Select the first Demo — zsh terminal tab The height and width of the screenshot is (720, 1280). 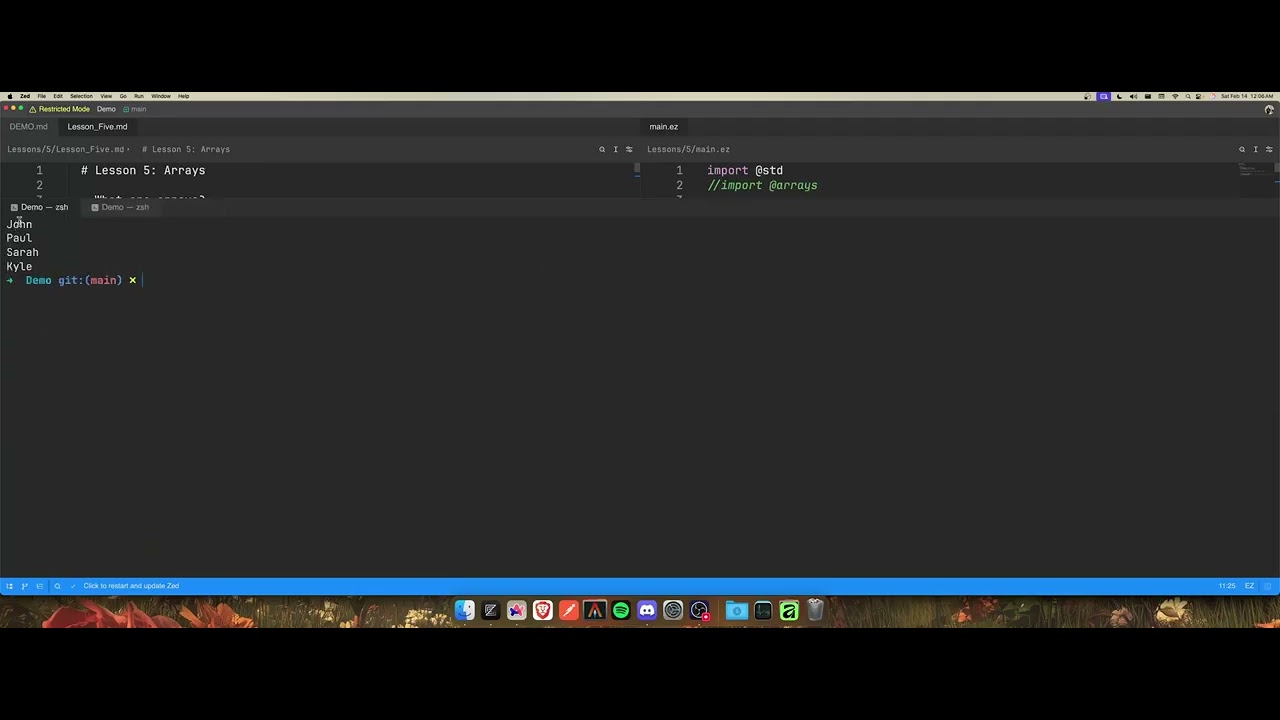(39, 207)
